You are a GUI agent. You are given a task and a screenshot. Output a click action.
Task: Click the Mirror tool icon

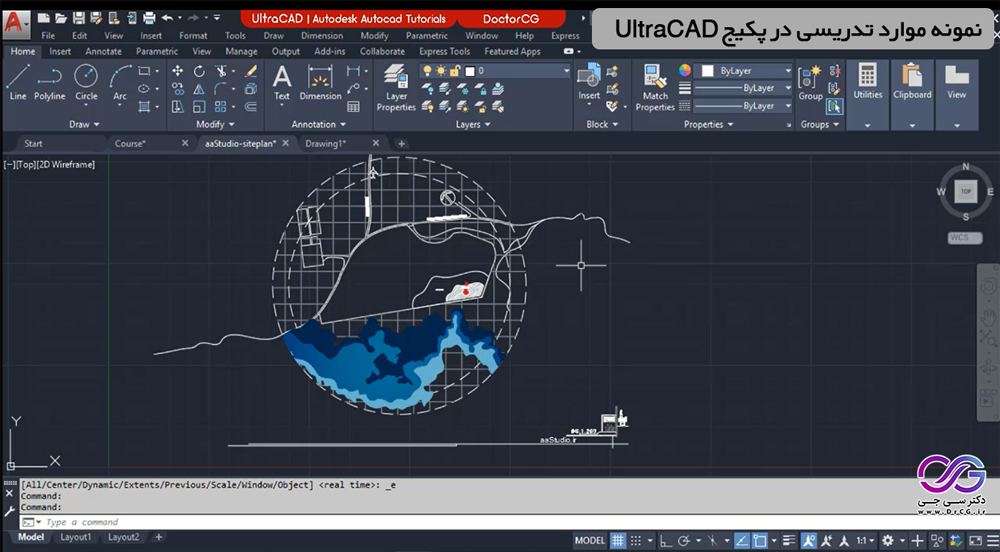pyautogui.click(x=199, y=89)
